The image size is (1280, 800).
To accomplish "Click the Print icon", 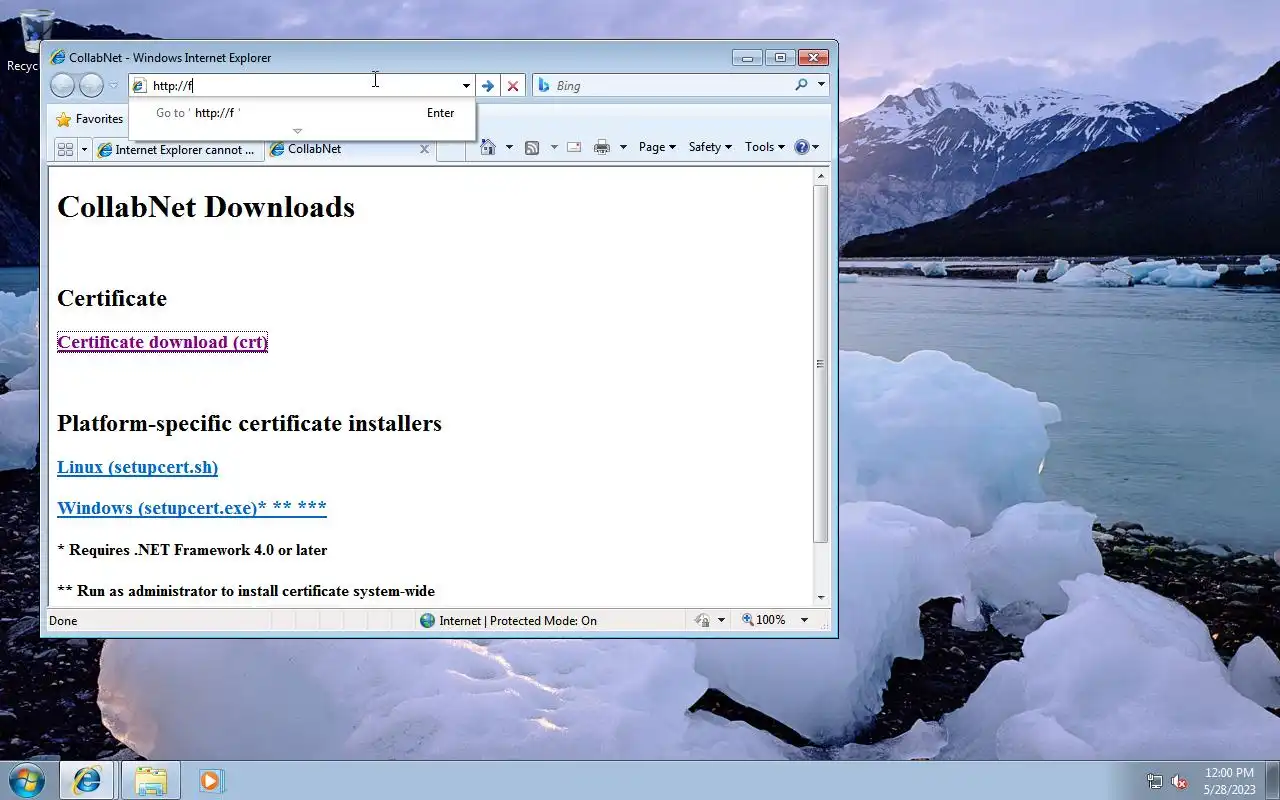I will point(601,147).
